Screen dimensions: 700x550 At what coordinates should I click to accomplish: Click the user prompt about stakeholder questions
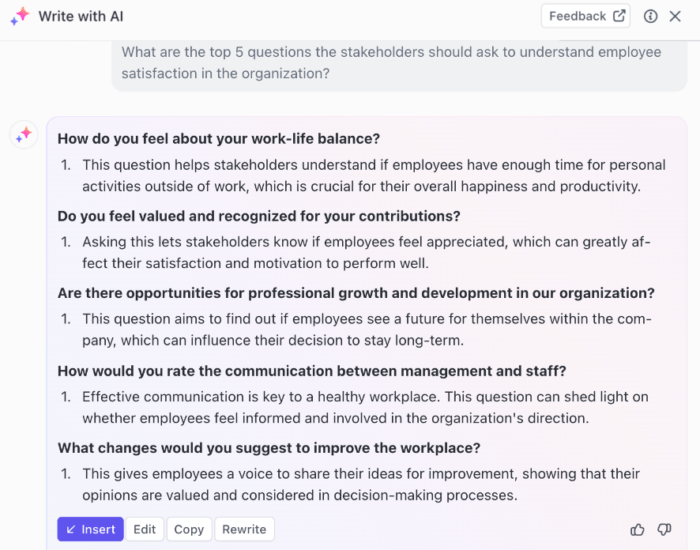point(391,63)
